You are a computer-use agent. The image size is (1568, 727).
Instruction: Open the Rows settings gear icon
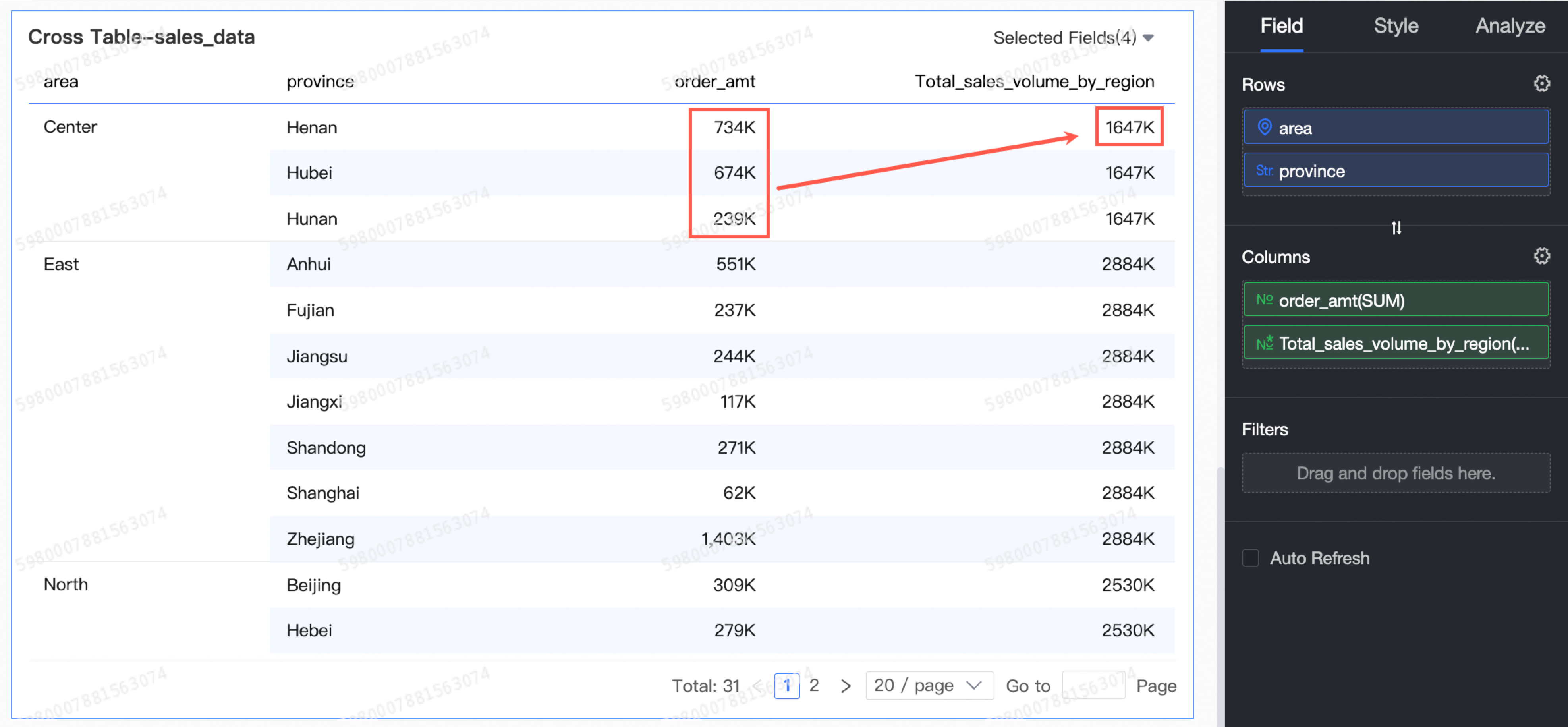pyautogui.click(x=1541, y=84)
